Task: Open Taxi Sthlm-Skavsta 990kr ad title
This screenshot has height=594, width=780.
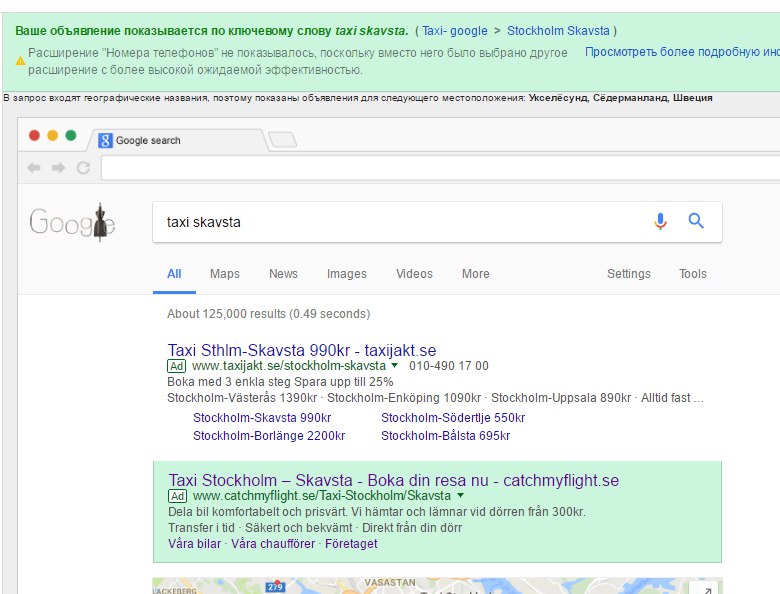Action: click(x=302, y=350)
